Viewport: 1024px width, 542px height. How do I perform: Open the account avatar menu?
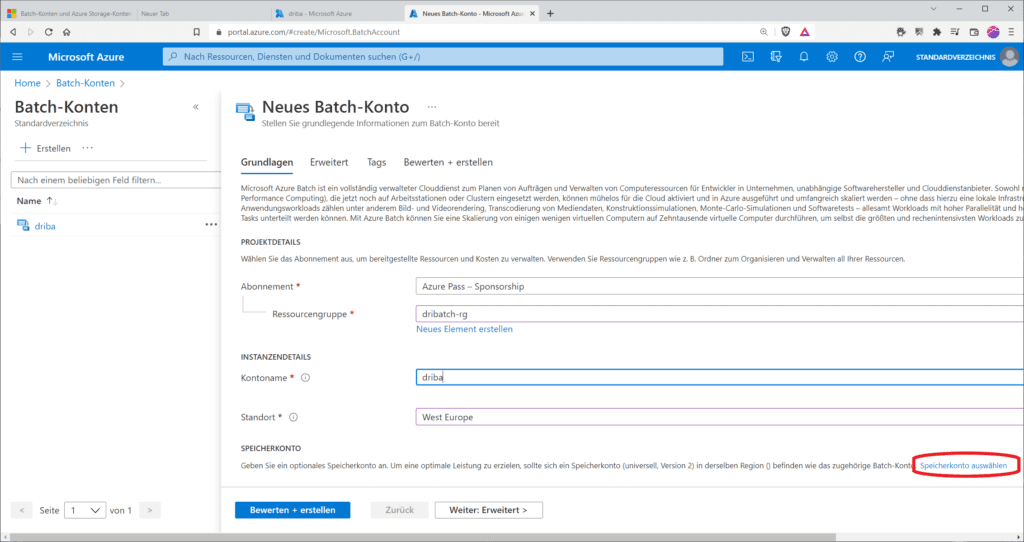pos(1010,57)
